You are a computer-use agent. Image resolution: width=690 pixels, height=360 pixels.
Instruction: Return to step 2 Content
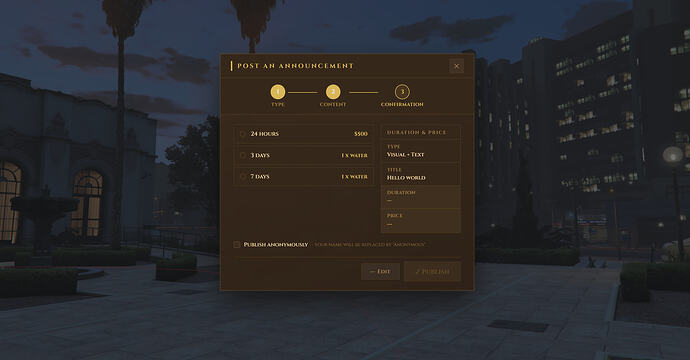coord(333,92)
